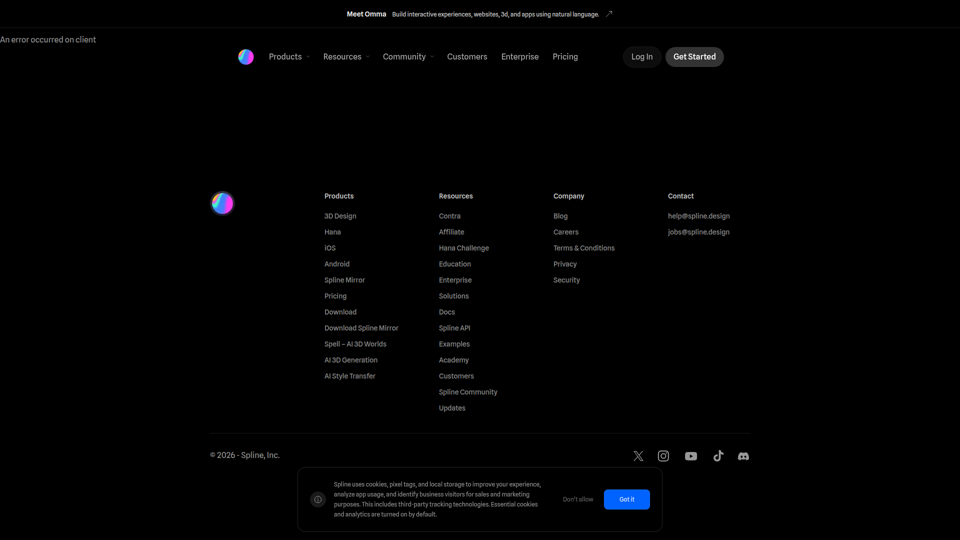Open Download footer link
The width and height of the screenshot is (960, 540).
340,312
